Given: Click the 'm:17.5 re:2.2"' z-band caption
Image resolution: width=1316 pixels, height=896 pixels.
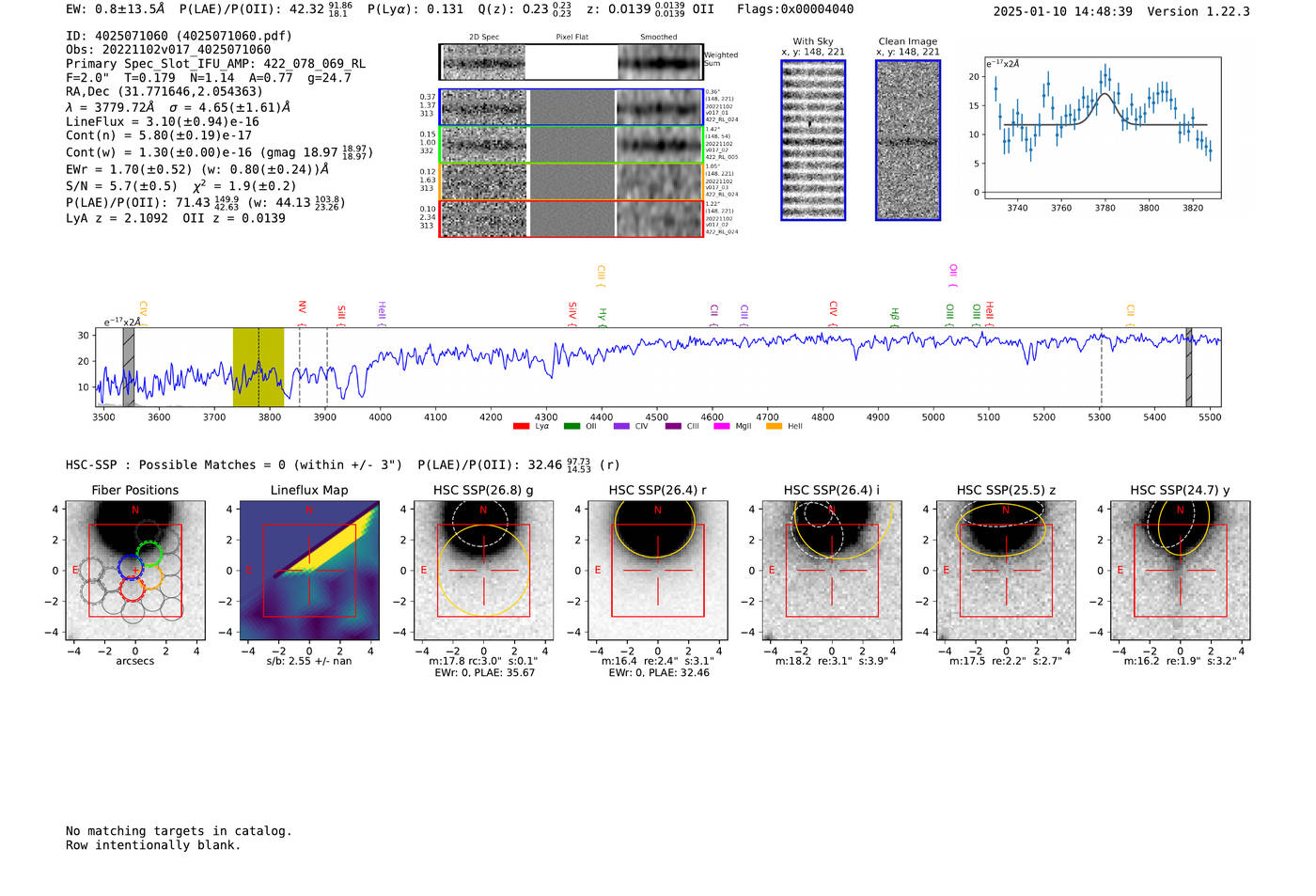Looking at the screenshot, I should coord(1006,662).
